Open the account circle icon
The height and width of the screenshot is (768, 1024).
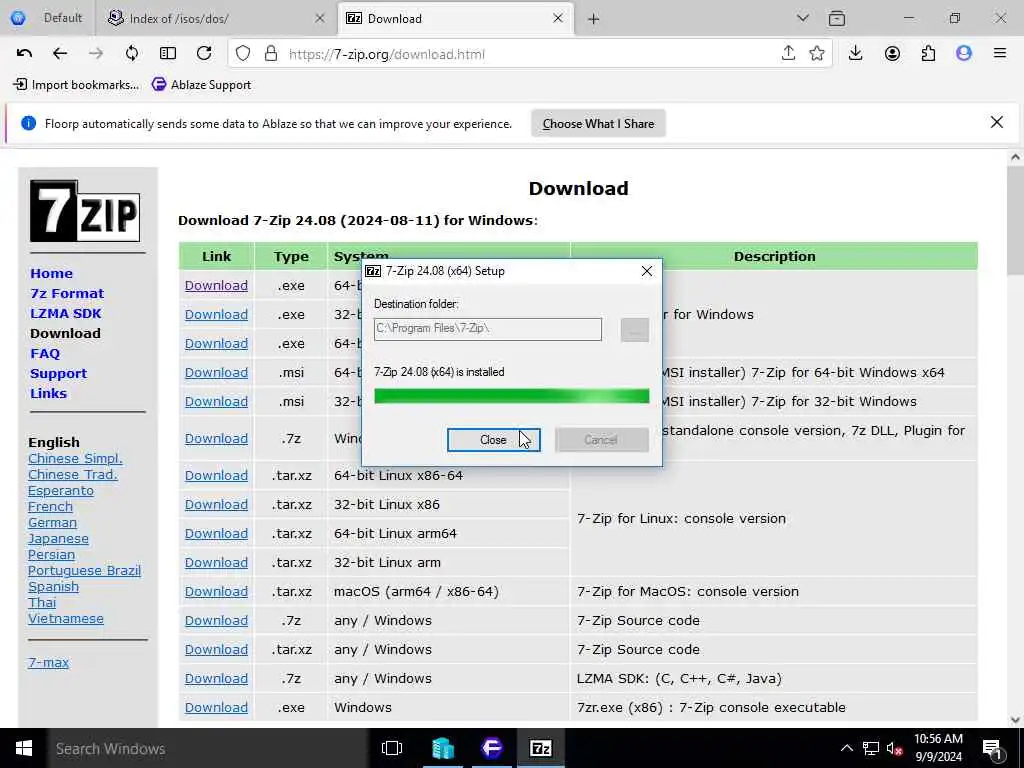pyautogui.click(x=892, y=54)
